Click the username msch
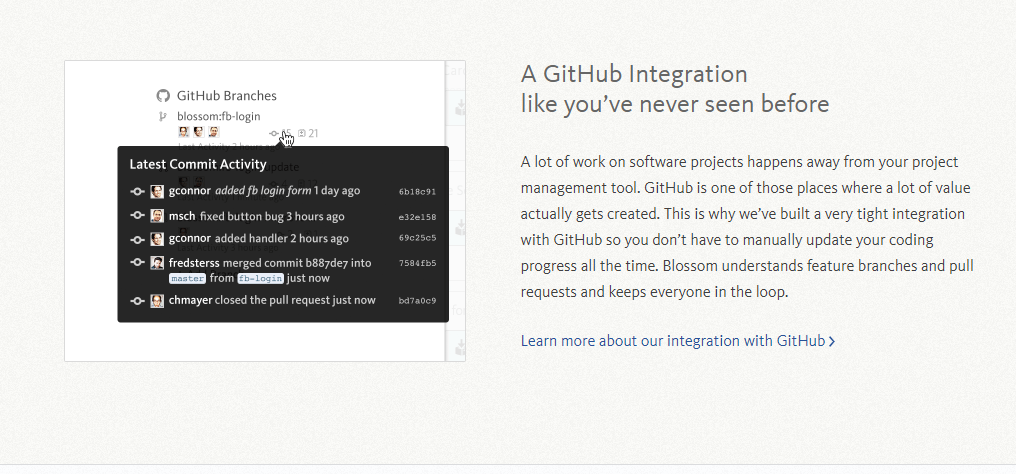This screenshot has width=1016, height=474. [182, 216]
